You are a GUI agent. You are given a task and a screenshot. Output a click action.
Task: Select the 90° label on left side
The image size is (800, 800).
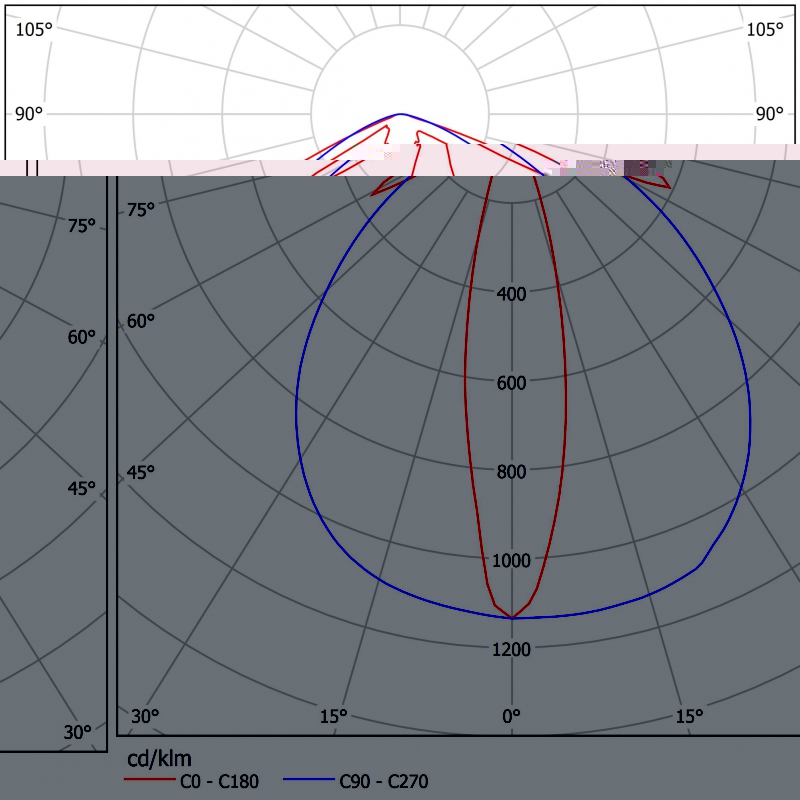[29, 113]
